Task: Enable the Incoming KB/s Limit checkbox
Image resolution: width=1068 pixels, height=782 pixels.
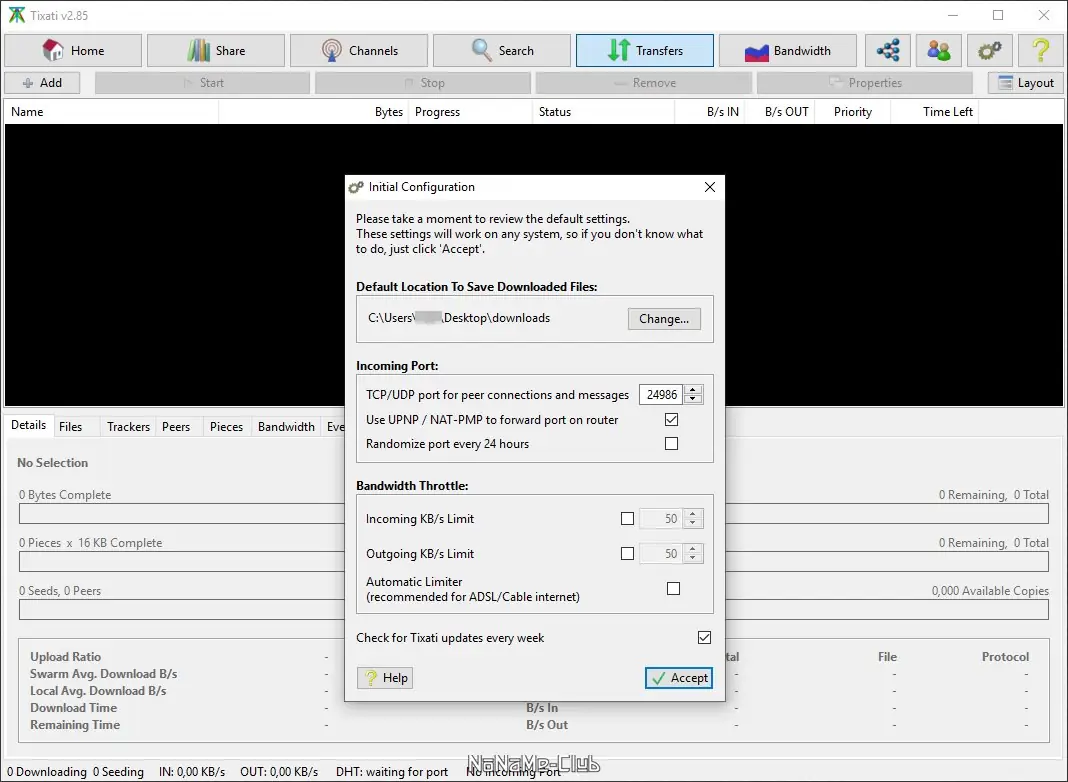Action: 627,518
